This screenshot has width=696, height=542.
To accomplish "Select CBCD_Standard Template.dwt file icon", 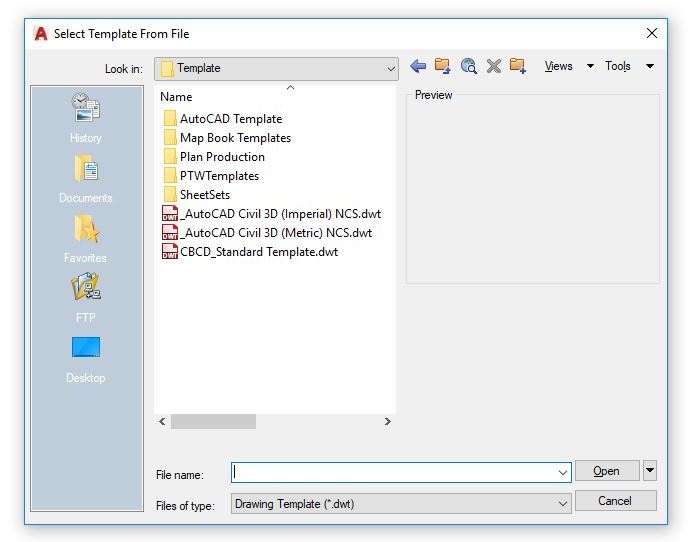I will [170, 252].
